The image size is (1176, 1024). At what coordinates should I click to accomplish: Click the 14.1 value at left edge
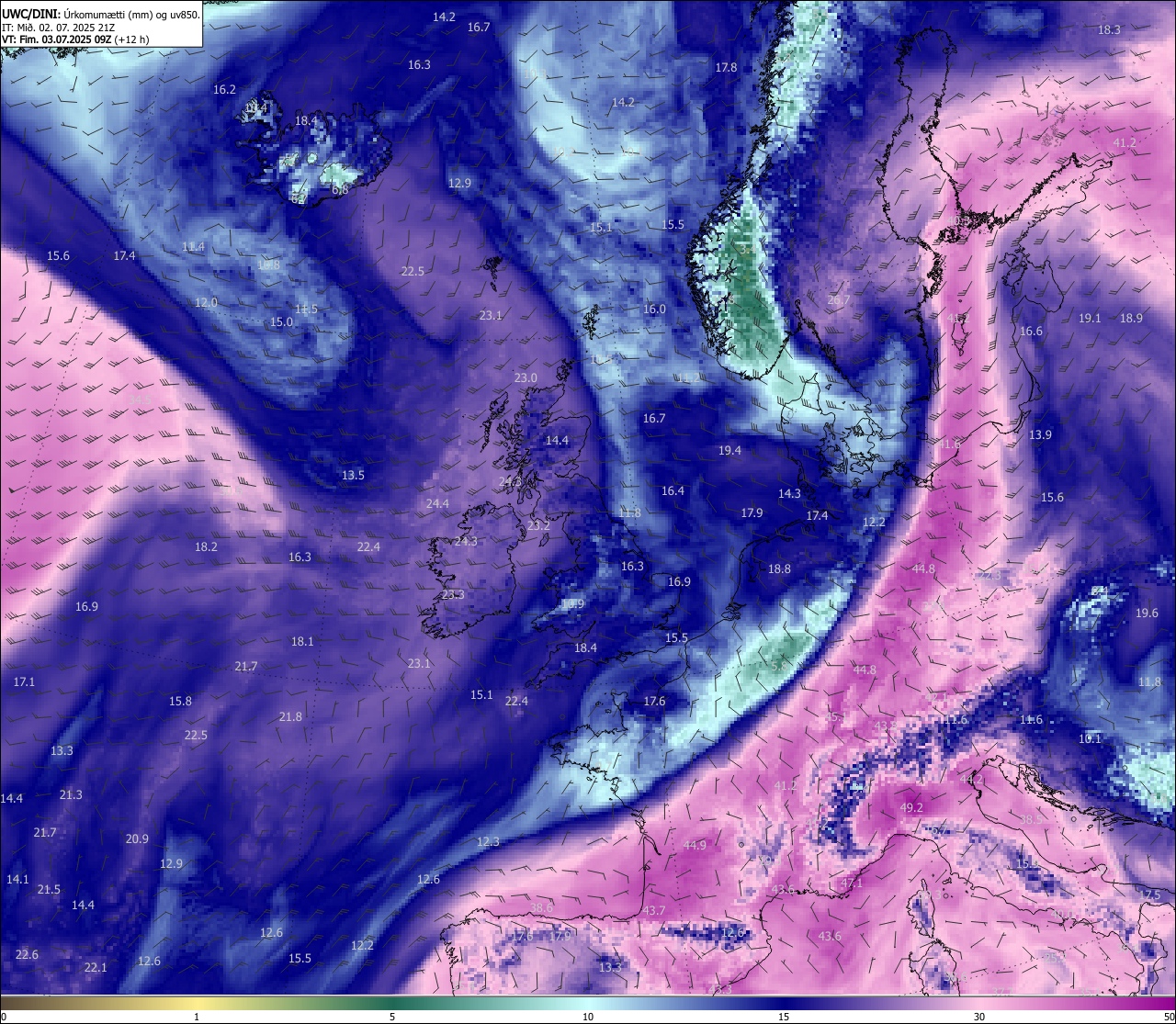17,880
